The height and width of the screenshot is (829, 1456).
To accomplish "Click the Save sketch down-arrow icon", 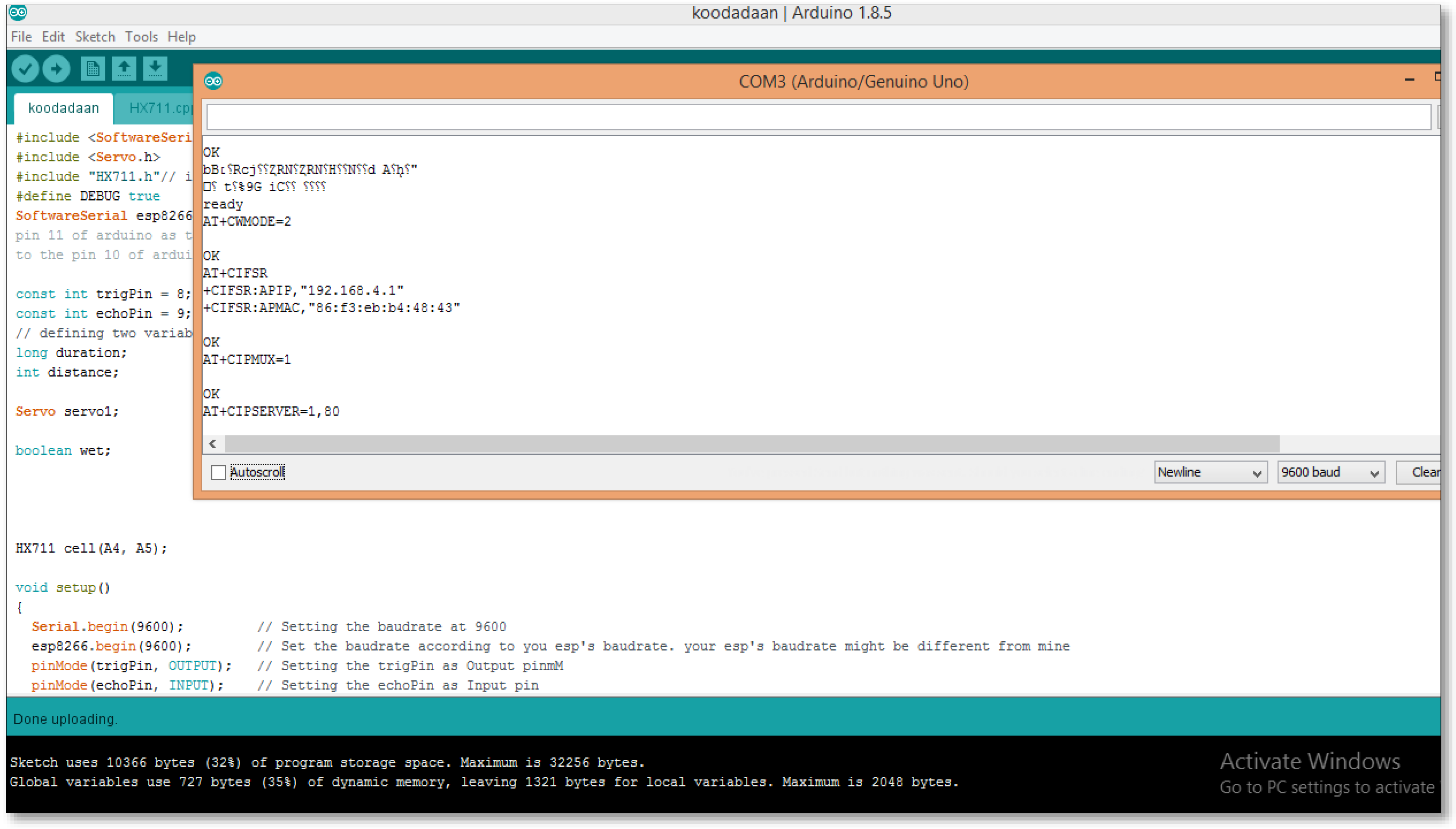I will [155, 69].
